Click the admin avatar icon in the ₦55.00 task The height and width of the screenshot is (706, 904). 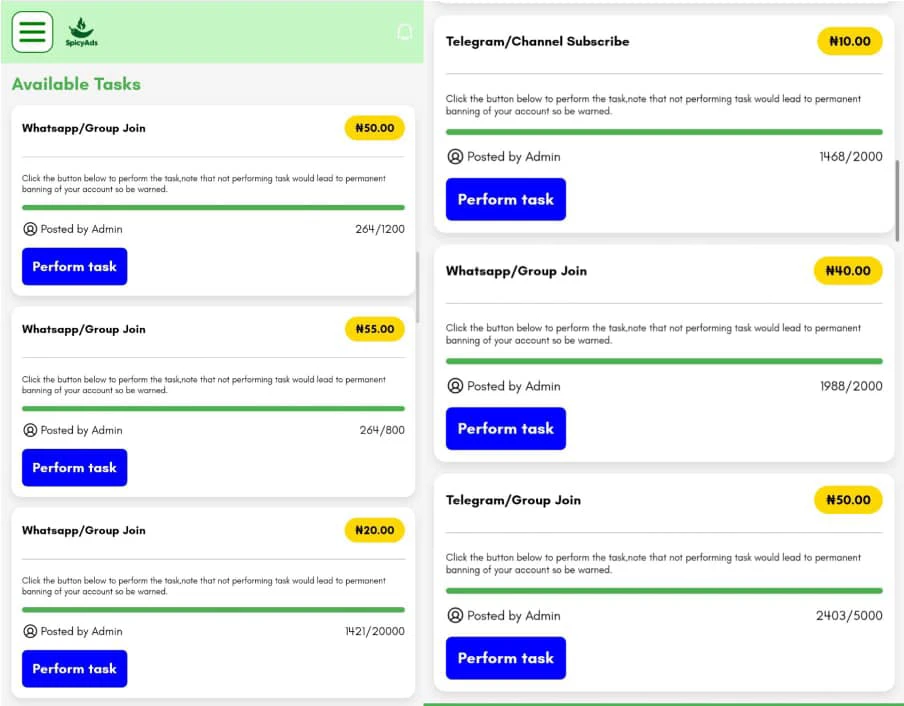[30, 430]
